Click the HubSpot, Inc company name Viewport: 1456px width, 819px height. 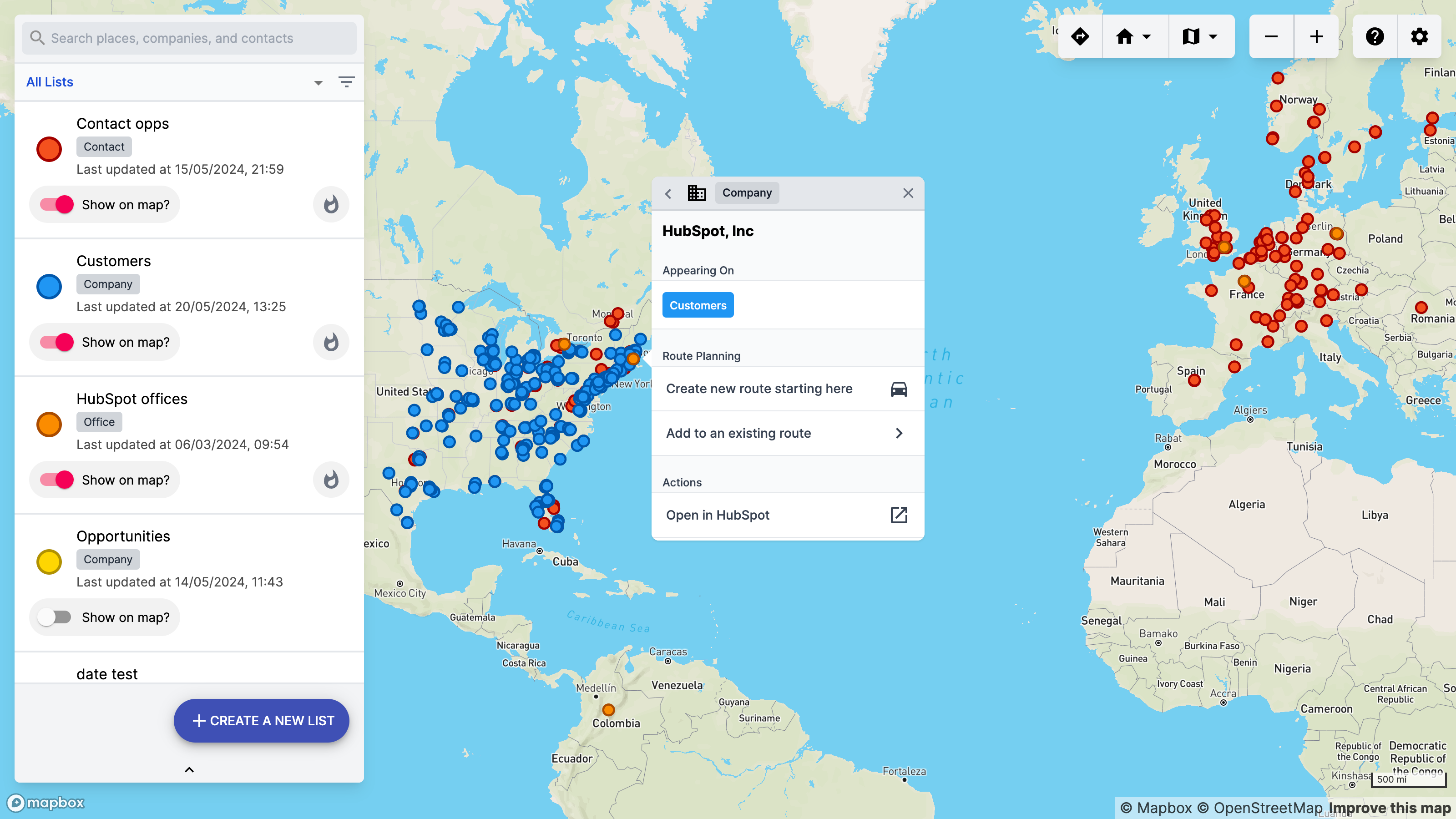click(x=708, y=231)
